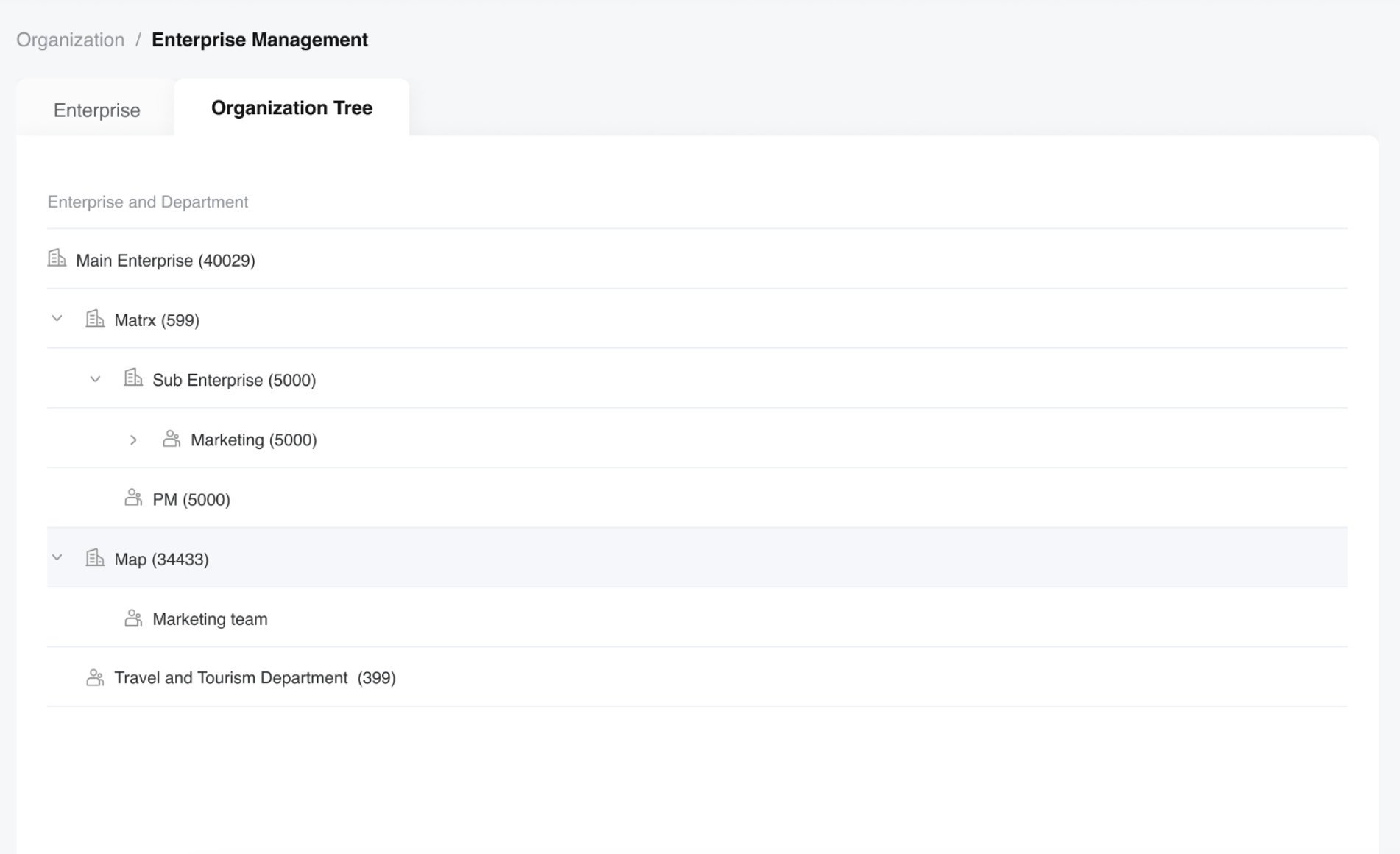Image resolution: width=1400 pixels, height=854 pixels.
Task: Select the Main Enterprise (40029) row
Action: (x=166, y=261)
